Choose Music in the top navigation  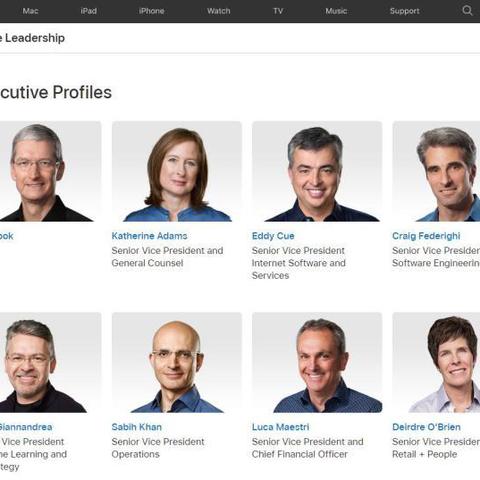click(336, 11)
